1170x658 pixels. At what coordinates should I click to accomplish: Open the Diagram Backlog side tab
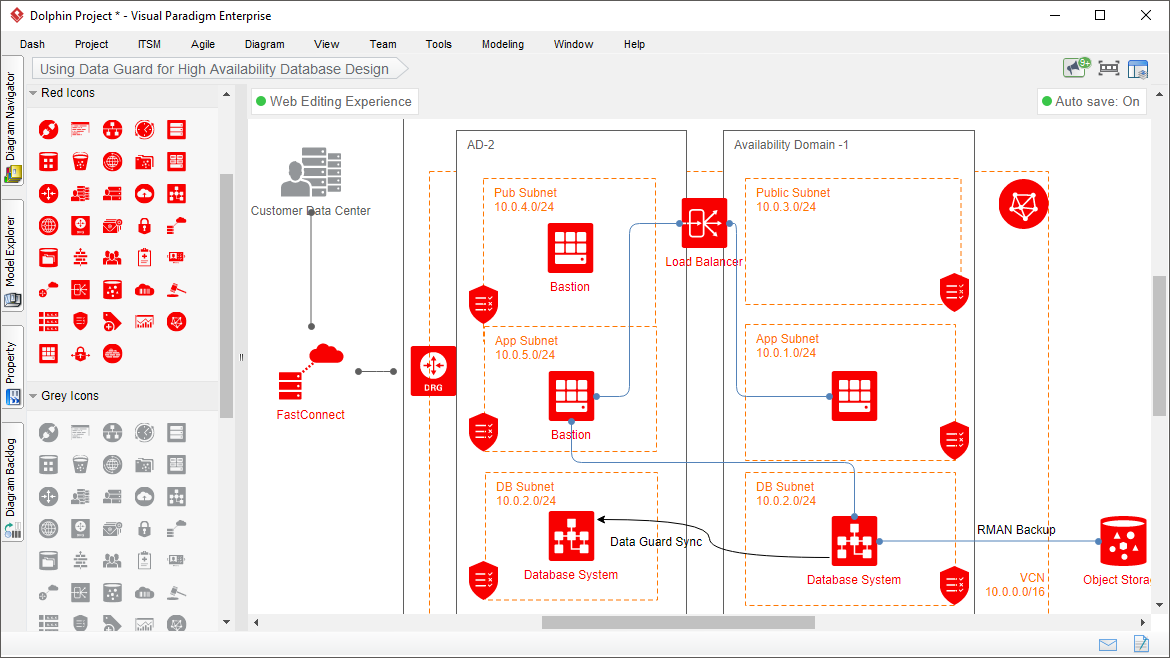coord(12,482)
